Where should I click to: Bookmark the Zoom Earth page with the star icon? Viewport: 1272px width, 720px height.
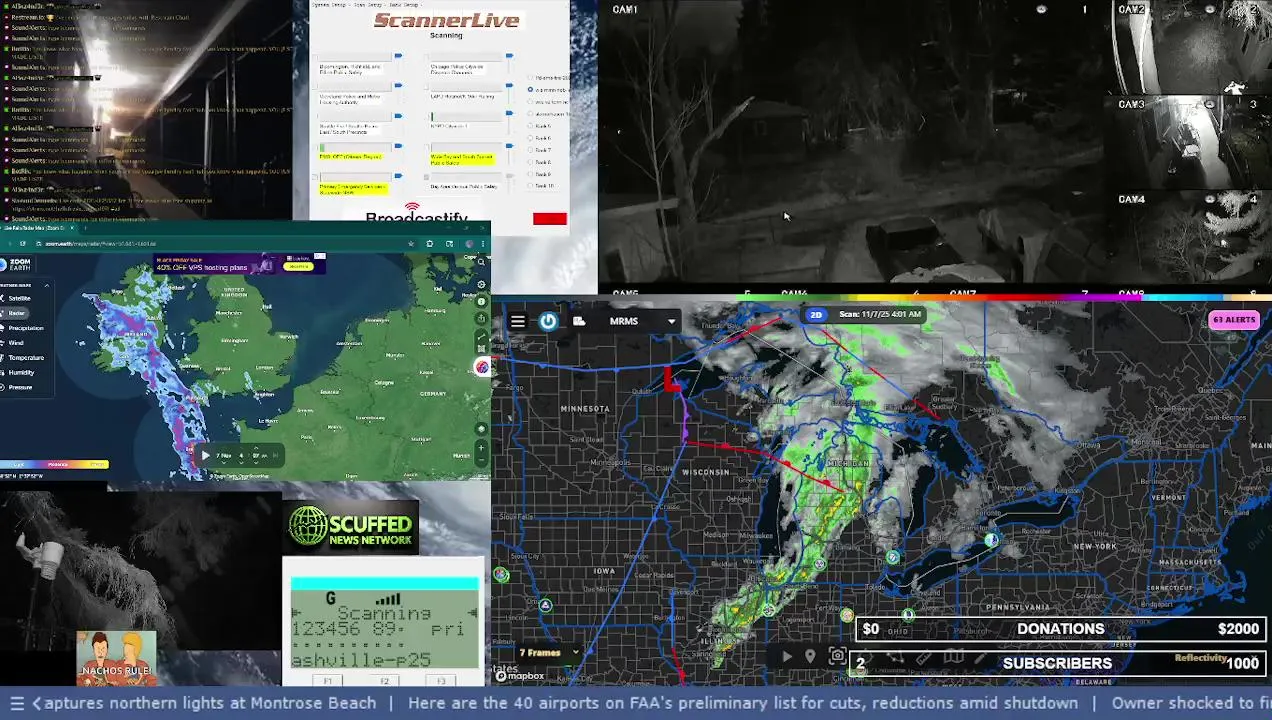click(x=411, y=244)
